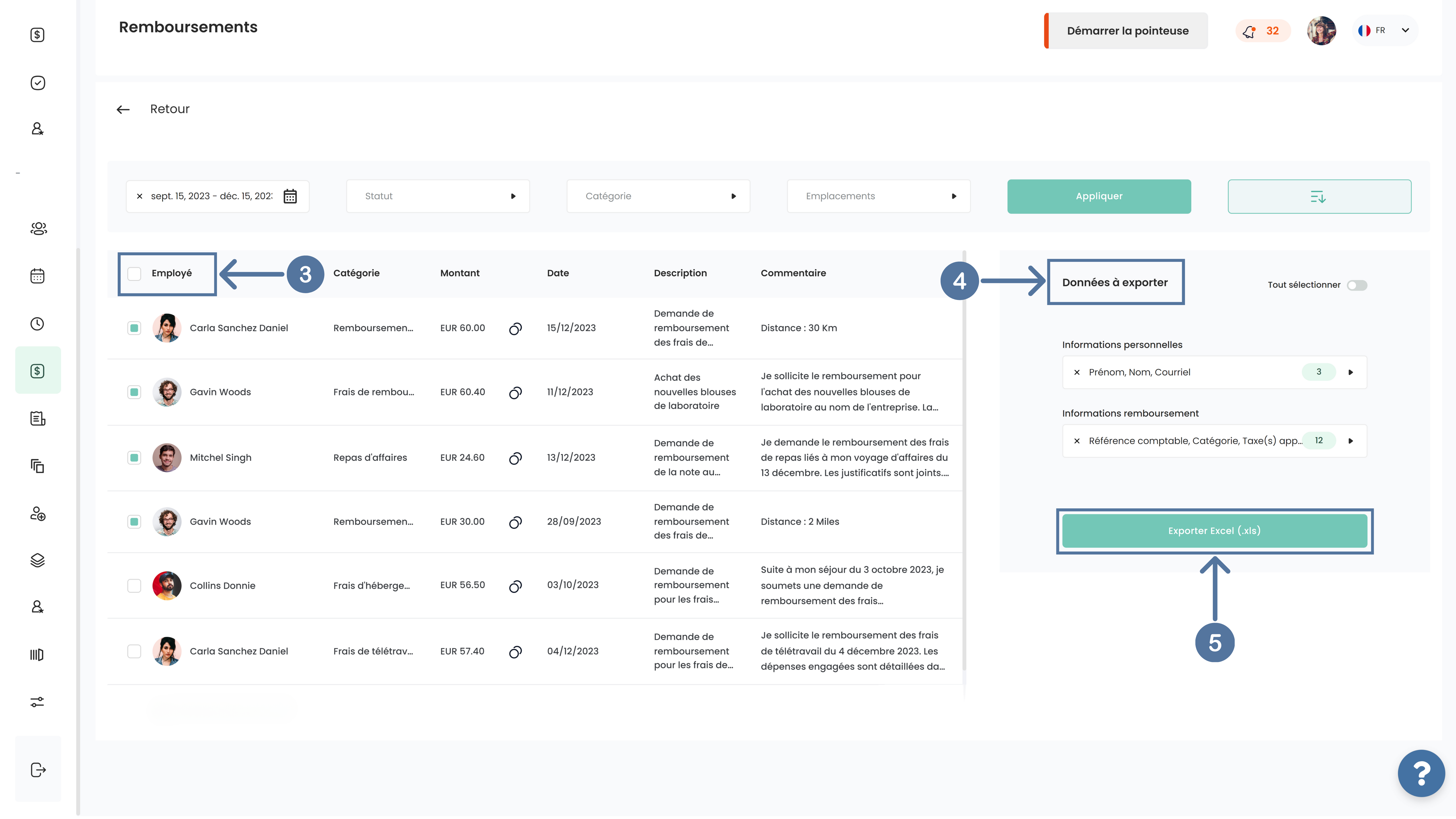
Task: Open the report document sidebar icon
Action: [37, 419]
